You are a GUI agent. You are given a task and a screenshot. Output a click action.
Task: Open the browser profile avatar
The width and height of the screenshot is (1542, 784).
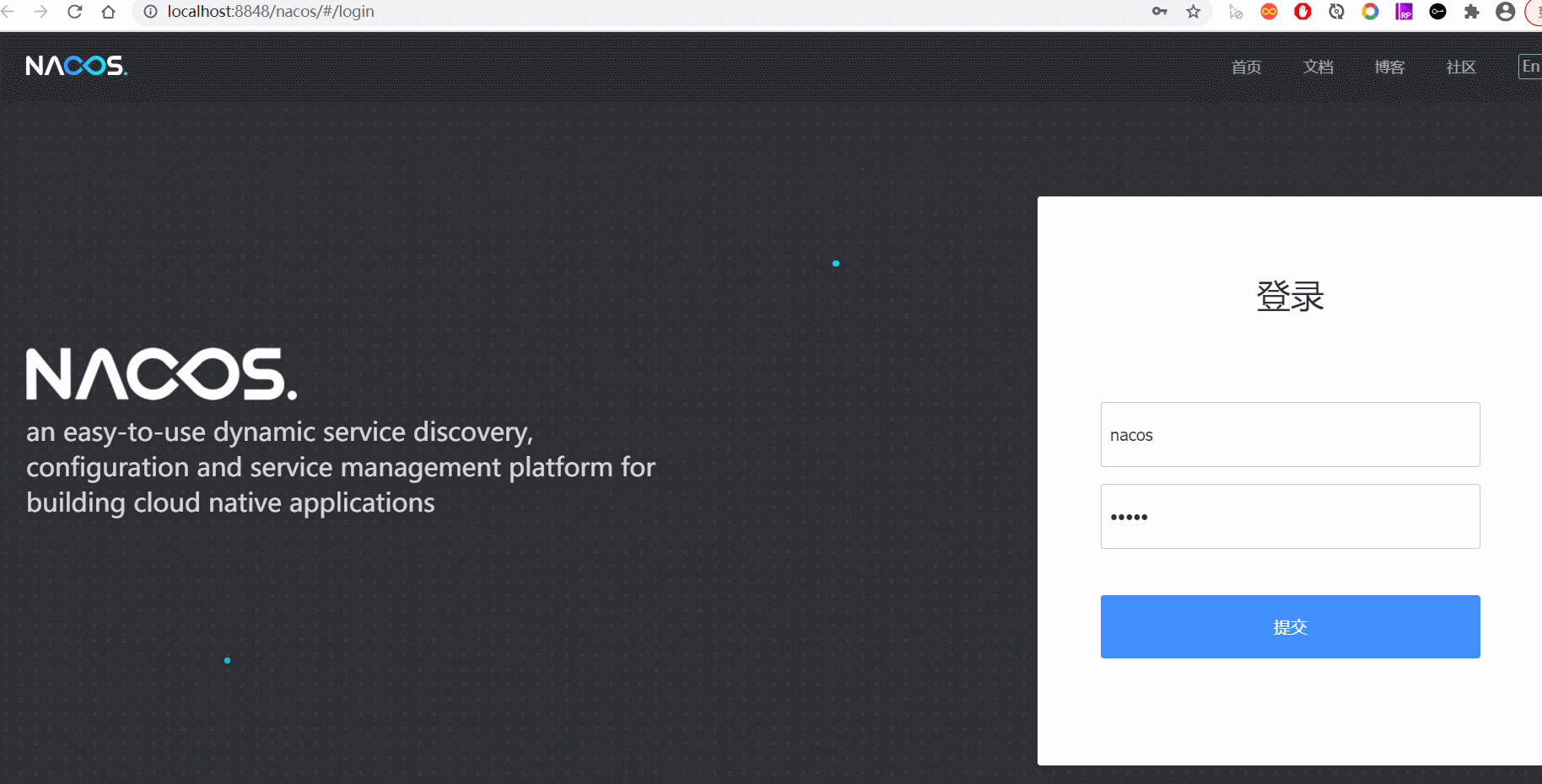[x=1506, y=12]
